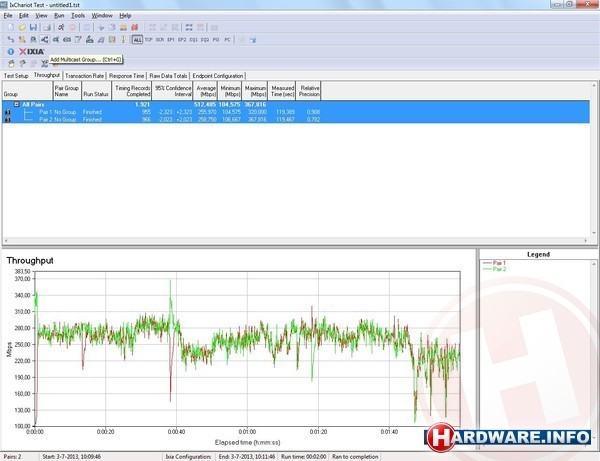Click the Relative Precision column header

click(310, 90)
